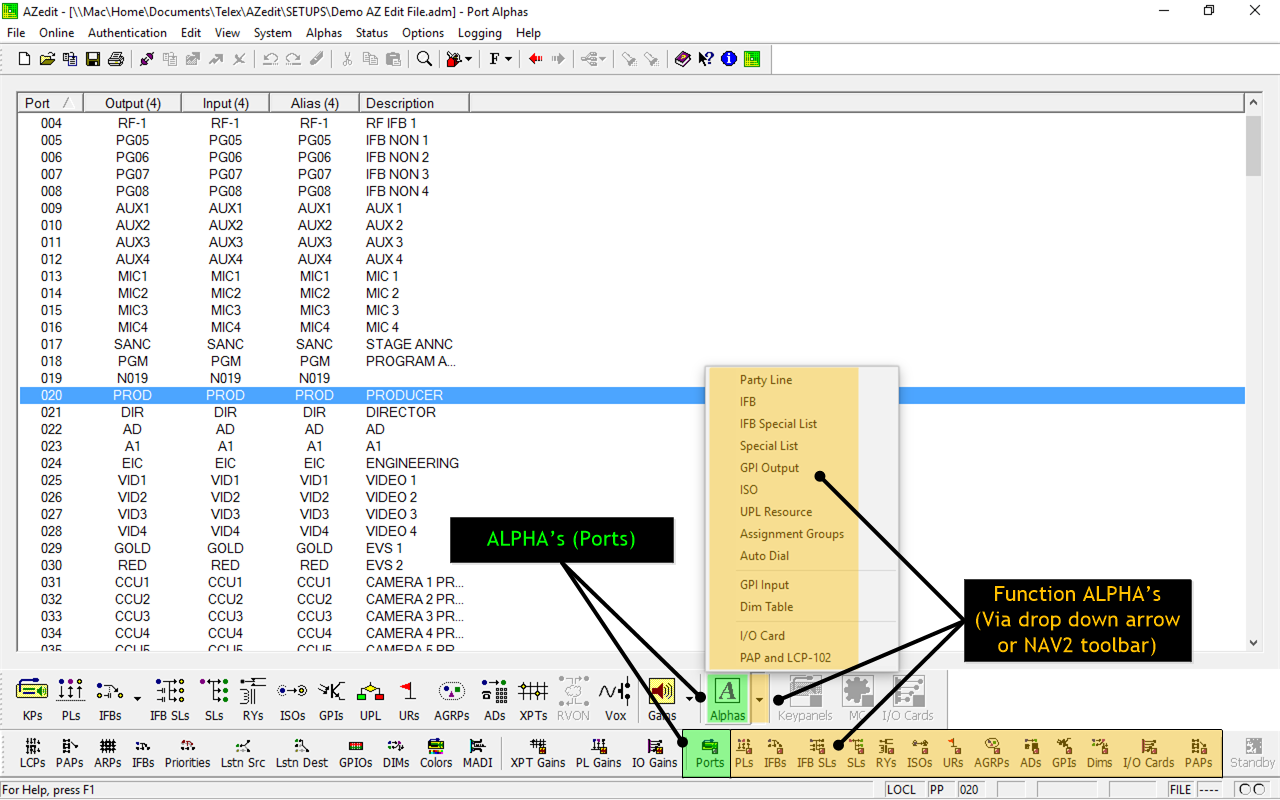Click the LOCL status bar indicator
The height and width of the screenshot is (800, 1280).
[901, 790]
